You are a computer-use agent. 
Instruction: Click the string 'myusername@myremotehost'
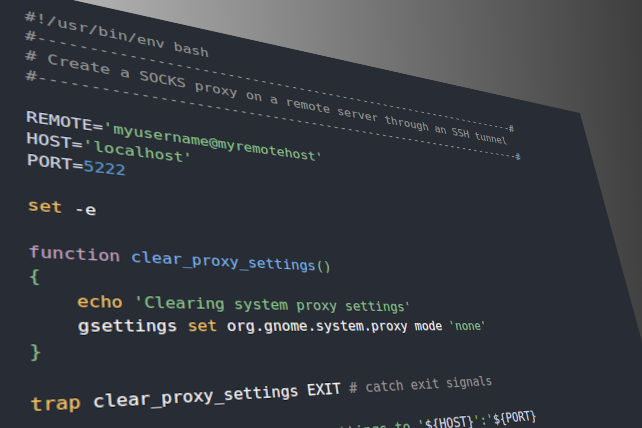click(213, 142)
